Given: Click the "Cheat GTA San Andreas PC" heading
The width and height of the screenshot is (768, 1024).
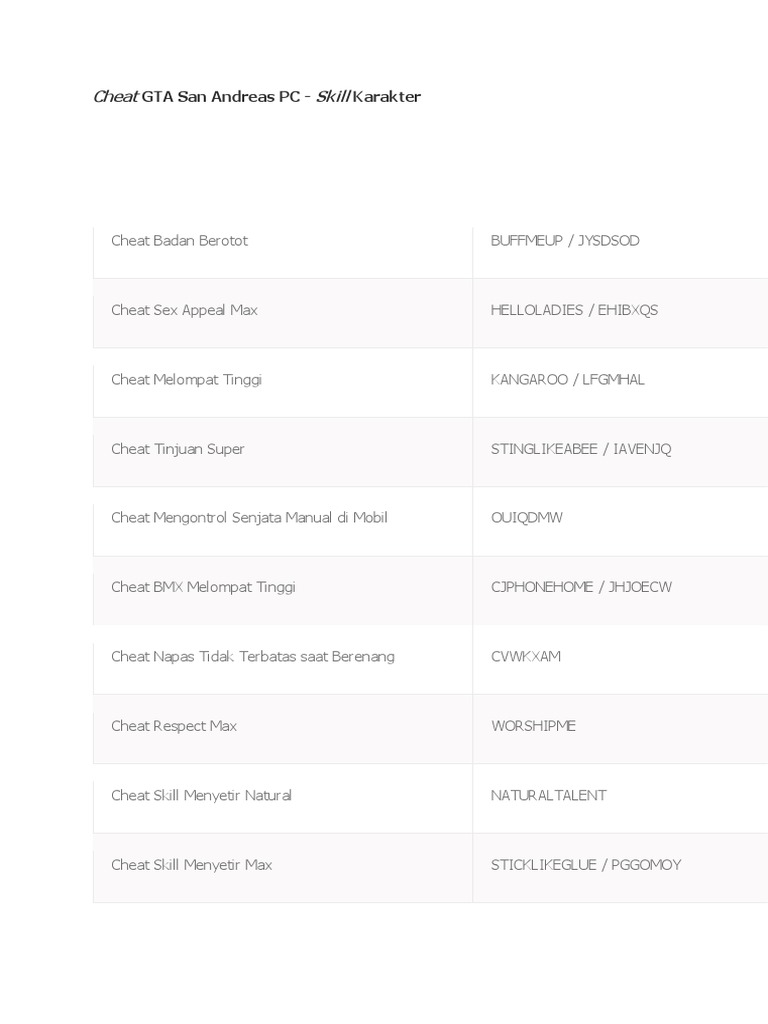Looking at the screenshot, I should pyautogui.click(x=256, y=97).
